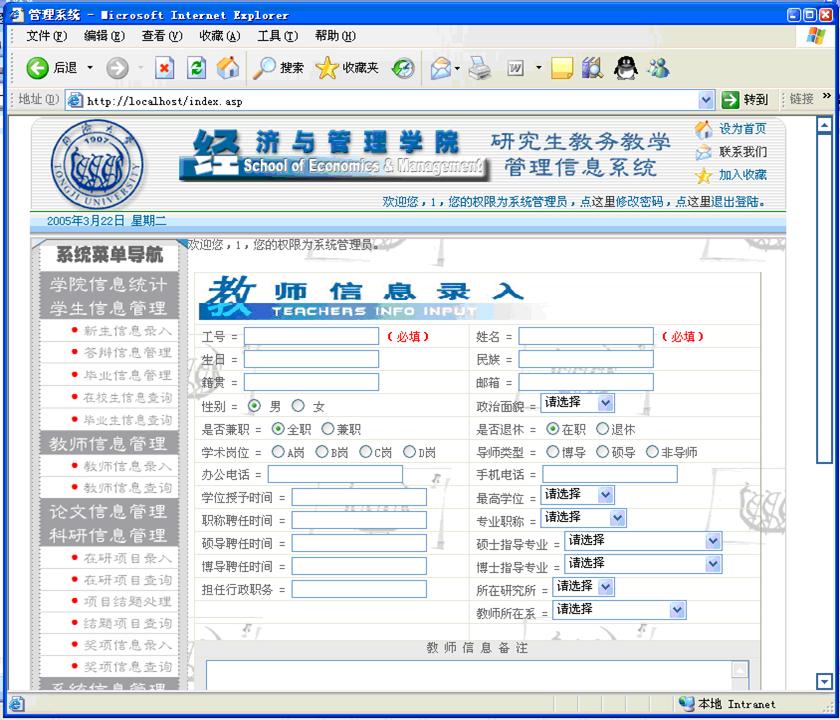840x720 pixels.
Task: Click the green Go arrow button
Action: (x=730, y=100)
